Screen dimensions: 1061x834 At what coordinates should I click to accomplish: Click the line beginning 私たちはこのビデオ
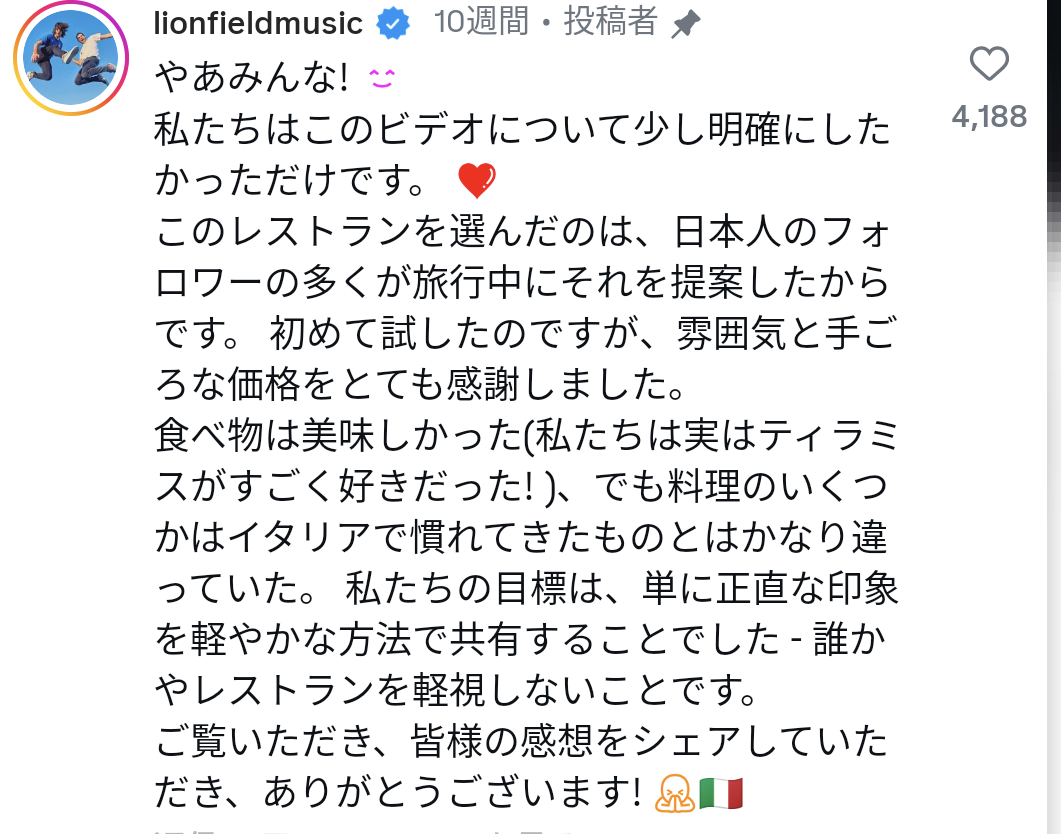coord(520,129)
